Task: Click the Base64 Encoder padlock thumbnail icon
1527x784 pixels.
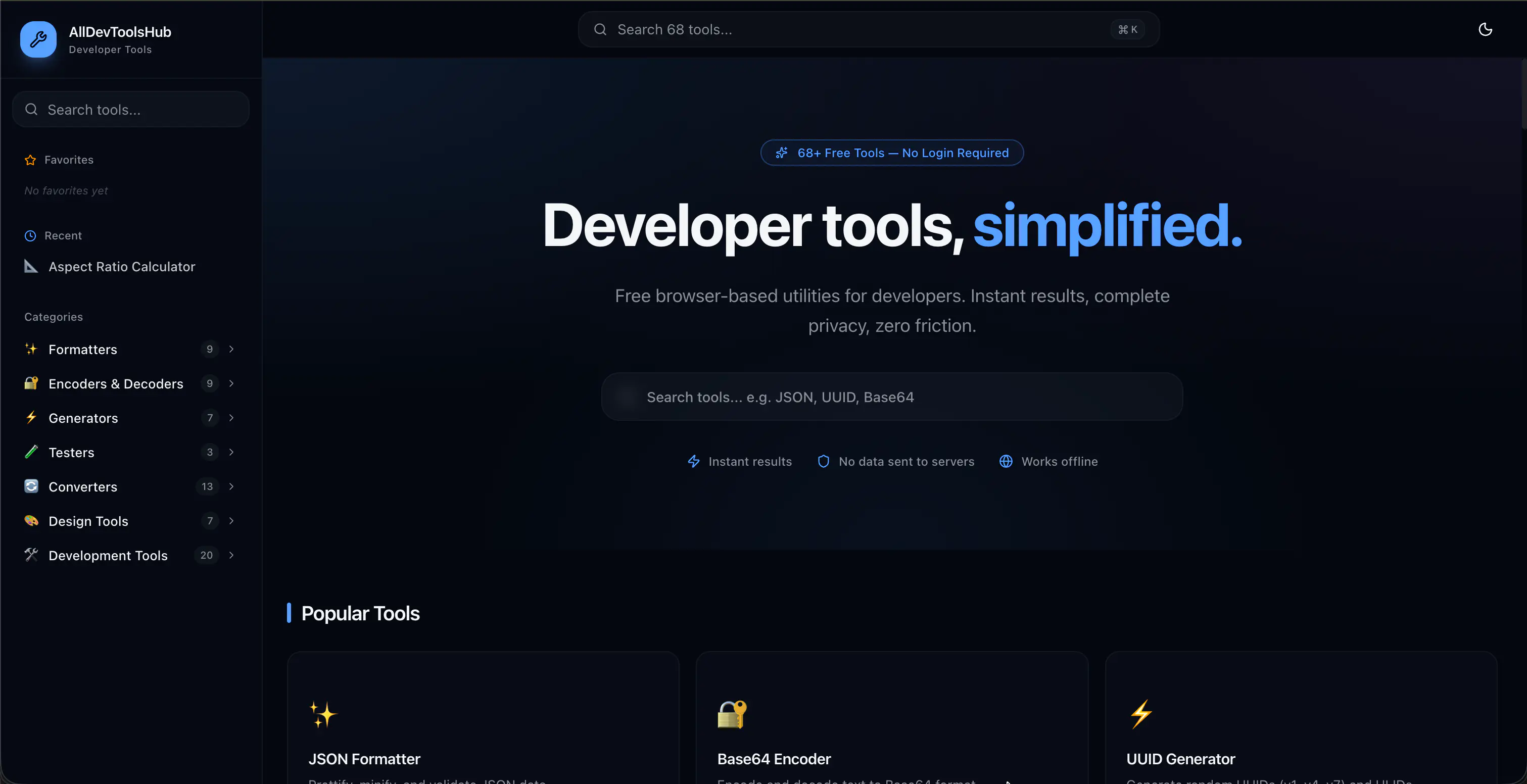Action: point(732,714)
